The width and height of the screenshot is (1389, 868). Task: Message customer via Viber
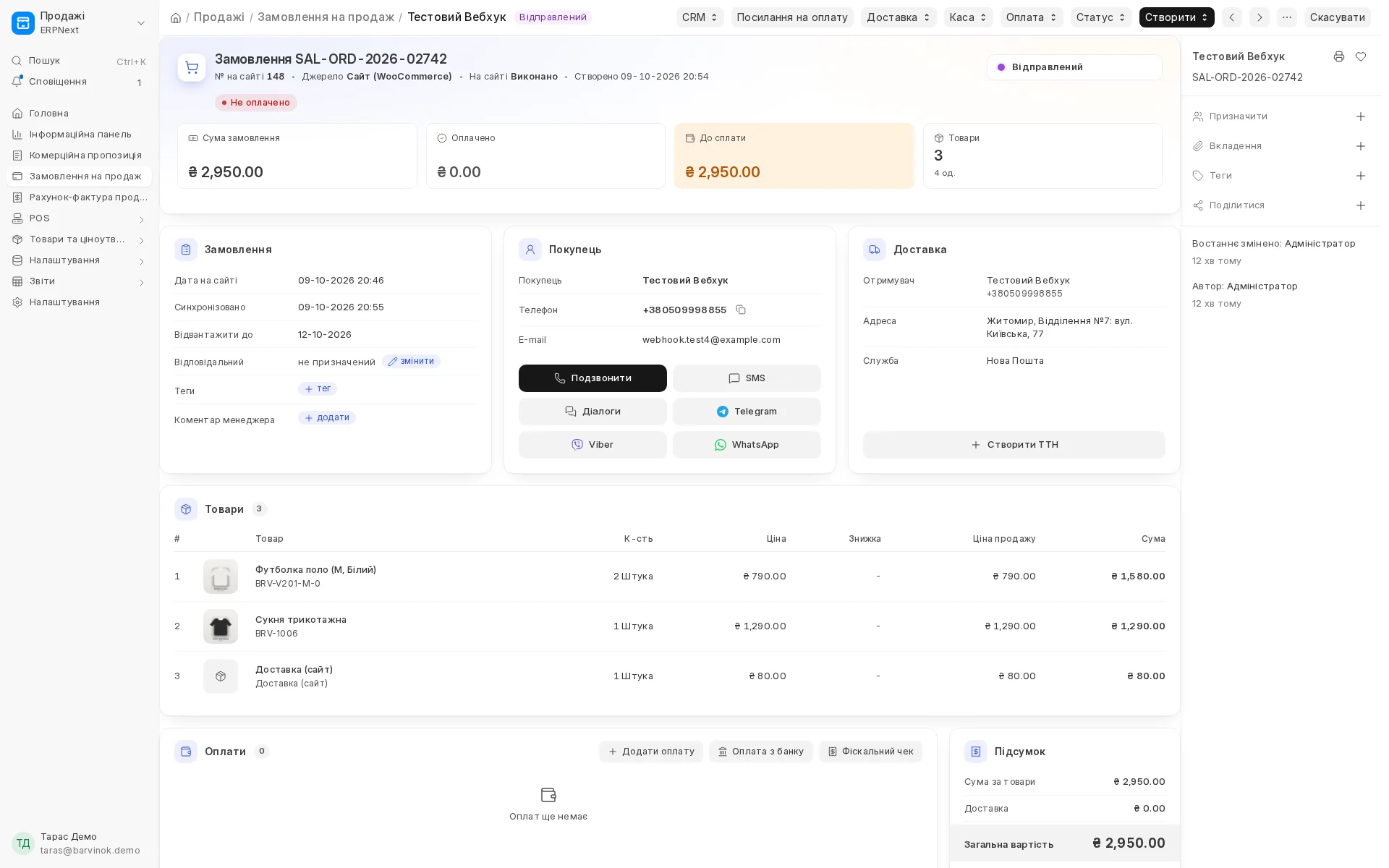592,445
